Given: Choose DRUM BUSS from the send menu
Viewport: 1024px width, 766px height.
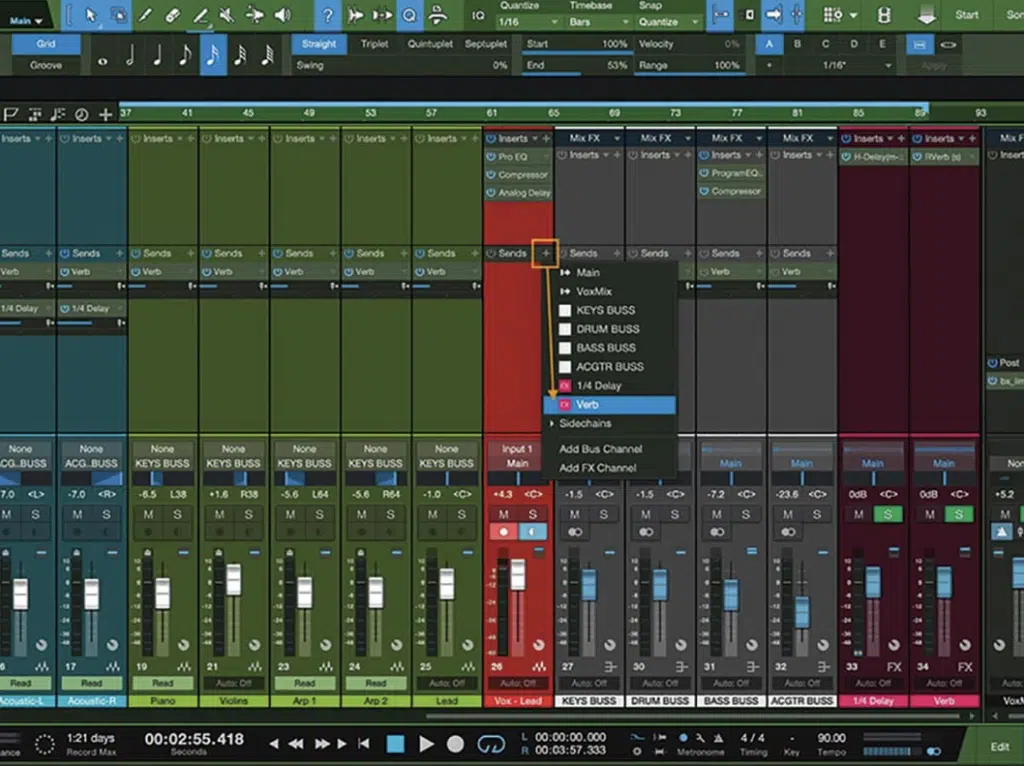Looking at the screenshot, I should pyautogui.click(x=609, y=329).
